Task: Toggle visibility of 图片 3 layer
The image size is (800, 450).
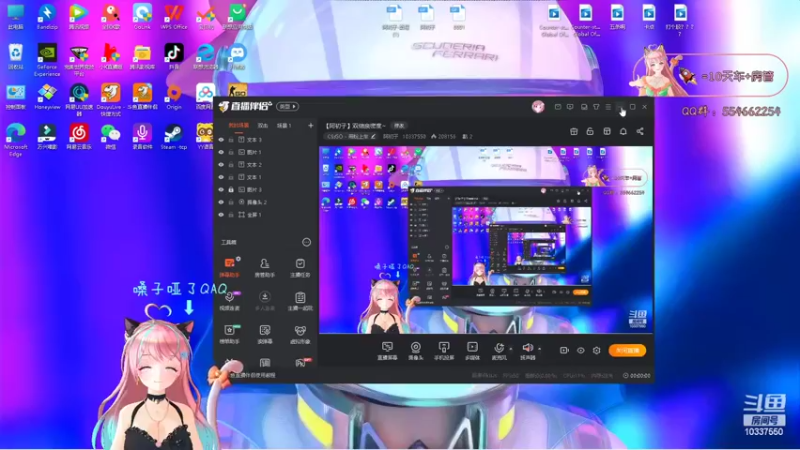Action: [221, 190]
